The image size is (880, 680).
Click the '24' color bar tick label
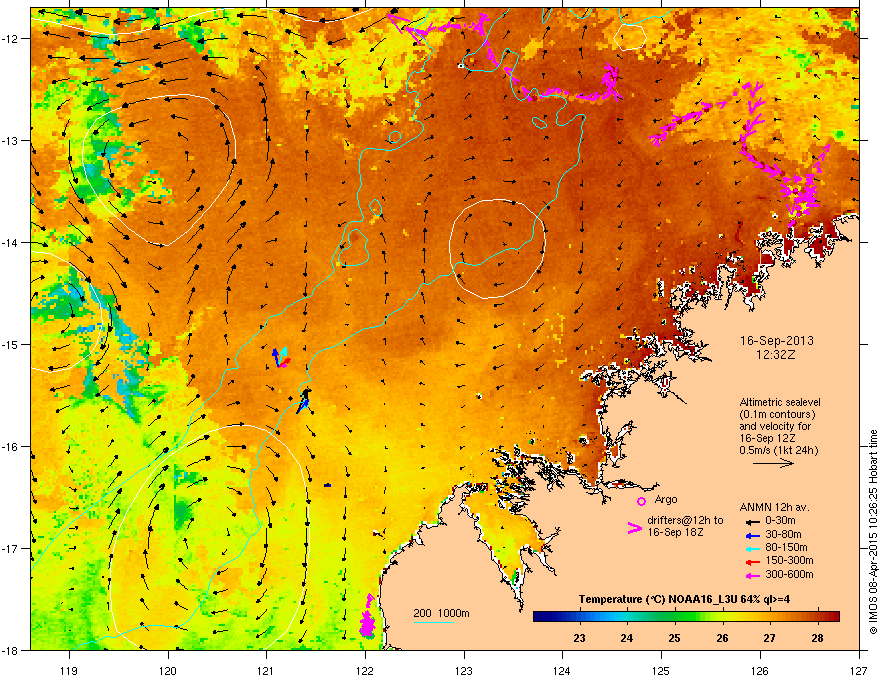pos(627,638)
